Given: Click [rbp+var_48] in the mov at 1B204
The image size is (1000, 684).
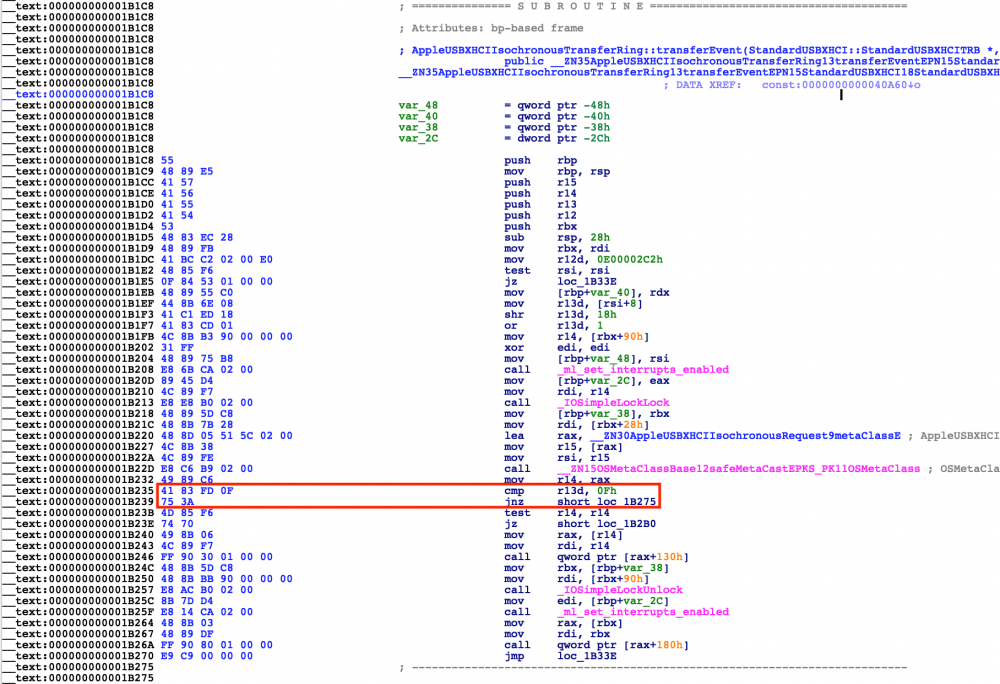Looking at the screenshot, I should pyautogui.click(x=600, y=359).
